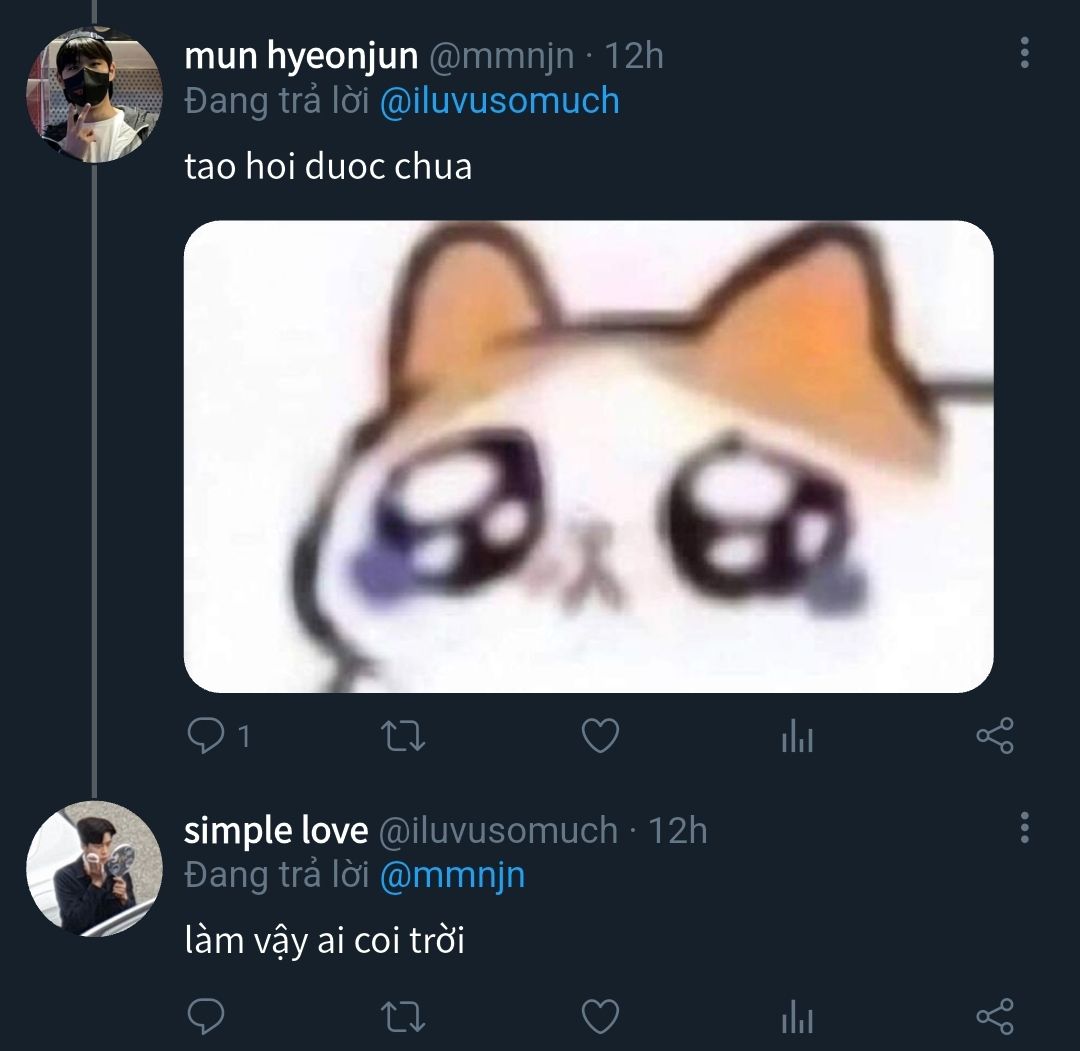
Task: Reply to simple love's tweet
Action: (207, 1017)
